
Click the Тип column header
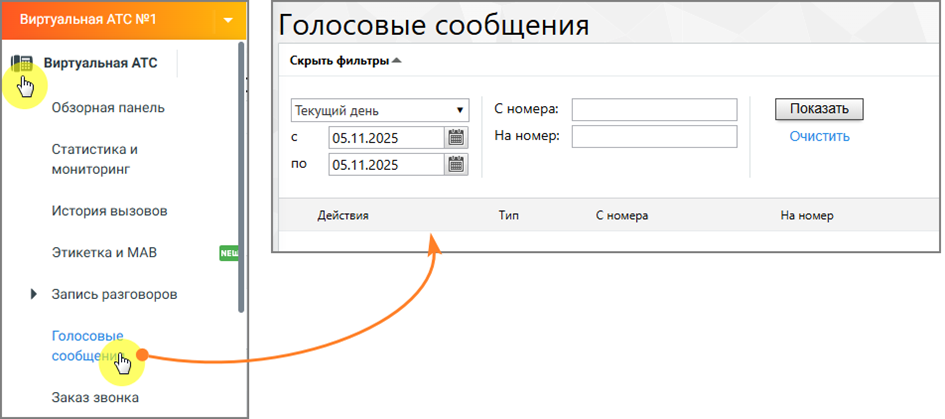[508, 216]
